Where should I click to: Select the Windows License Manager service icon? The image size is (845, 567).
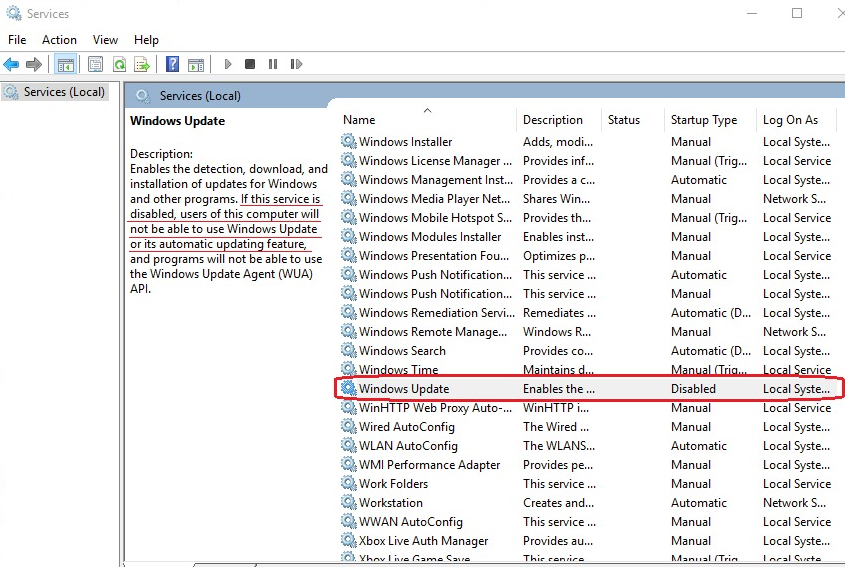pos(349,161)
